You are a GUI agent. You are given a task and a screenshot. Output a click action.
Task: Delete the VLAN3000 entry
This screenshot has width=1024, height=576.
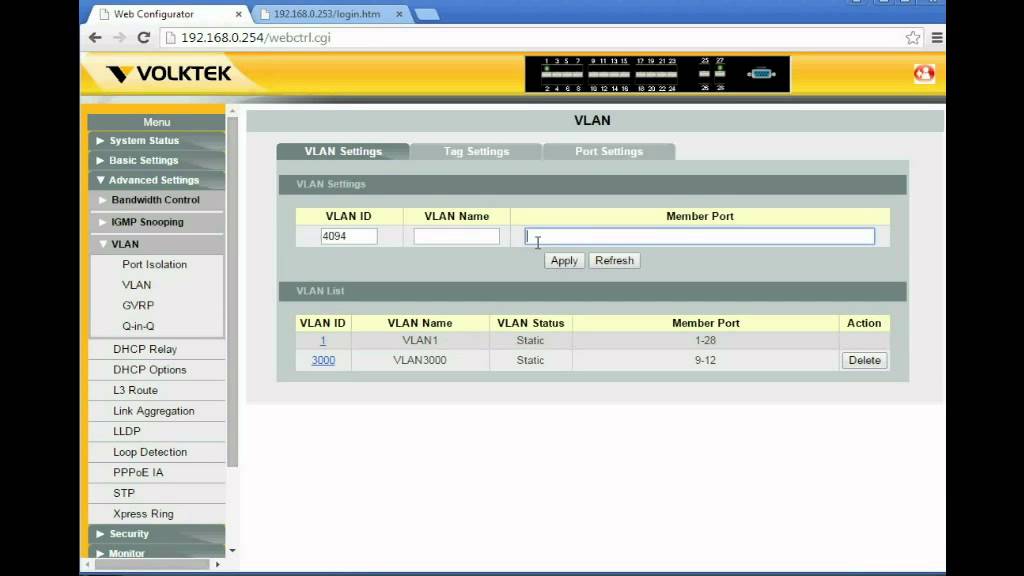coord(864,360)
